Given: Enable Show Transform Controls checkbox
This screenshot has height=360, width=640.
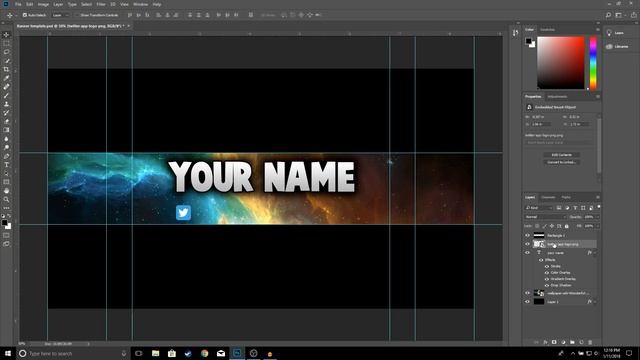Looking at the screenshot, I should (x=77, y=15).
